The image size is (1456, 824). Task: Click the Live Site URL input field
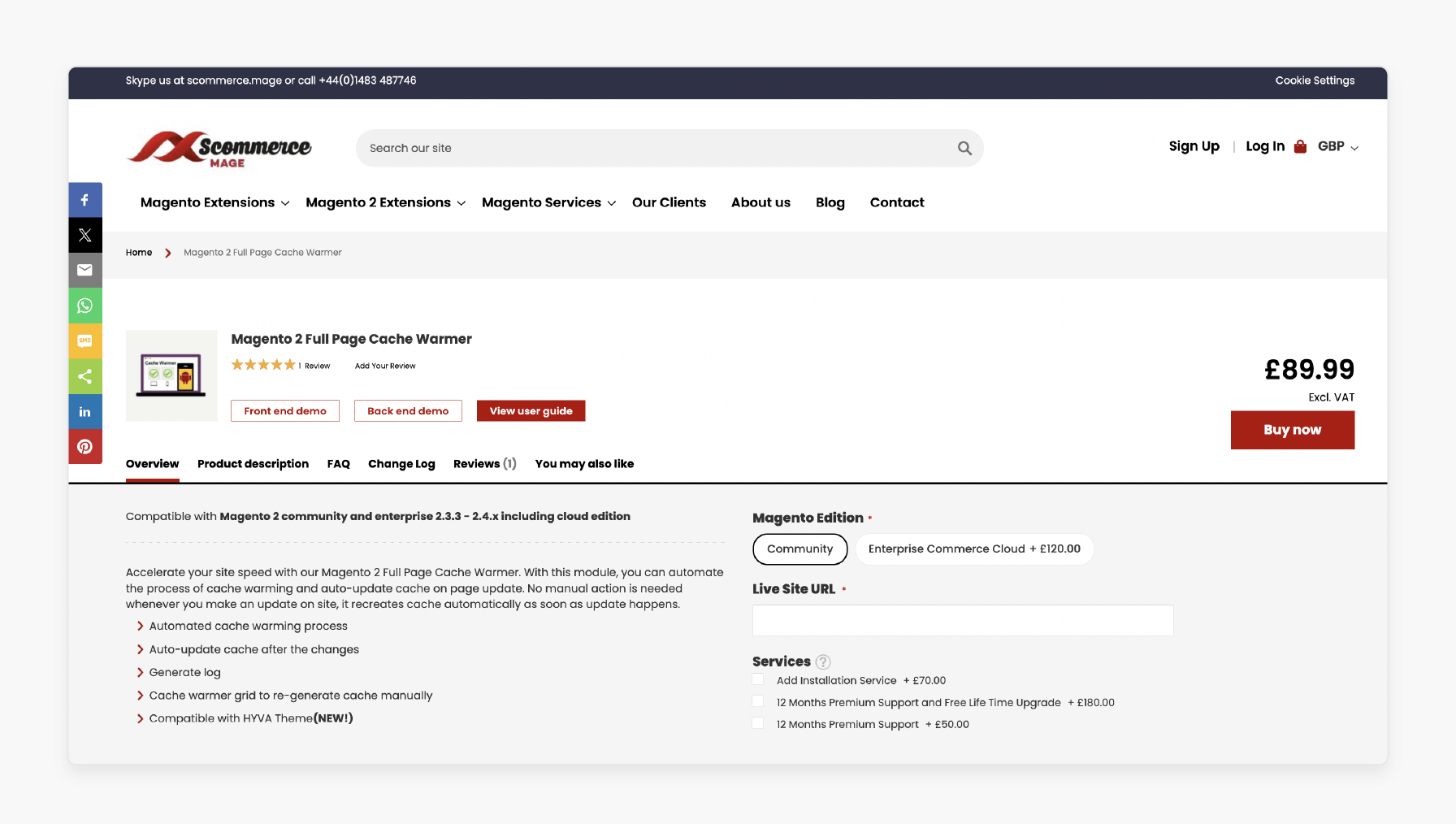click(x=963, y=620)
